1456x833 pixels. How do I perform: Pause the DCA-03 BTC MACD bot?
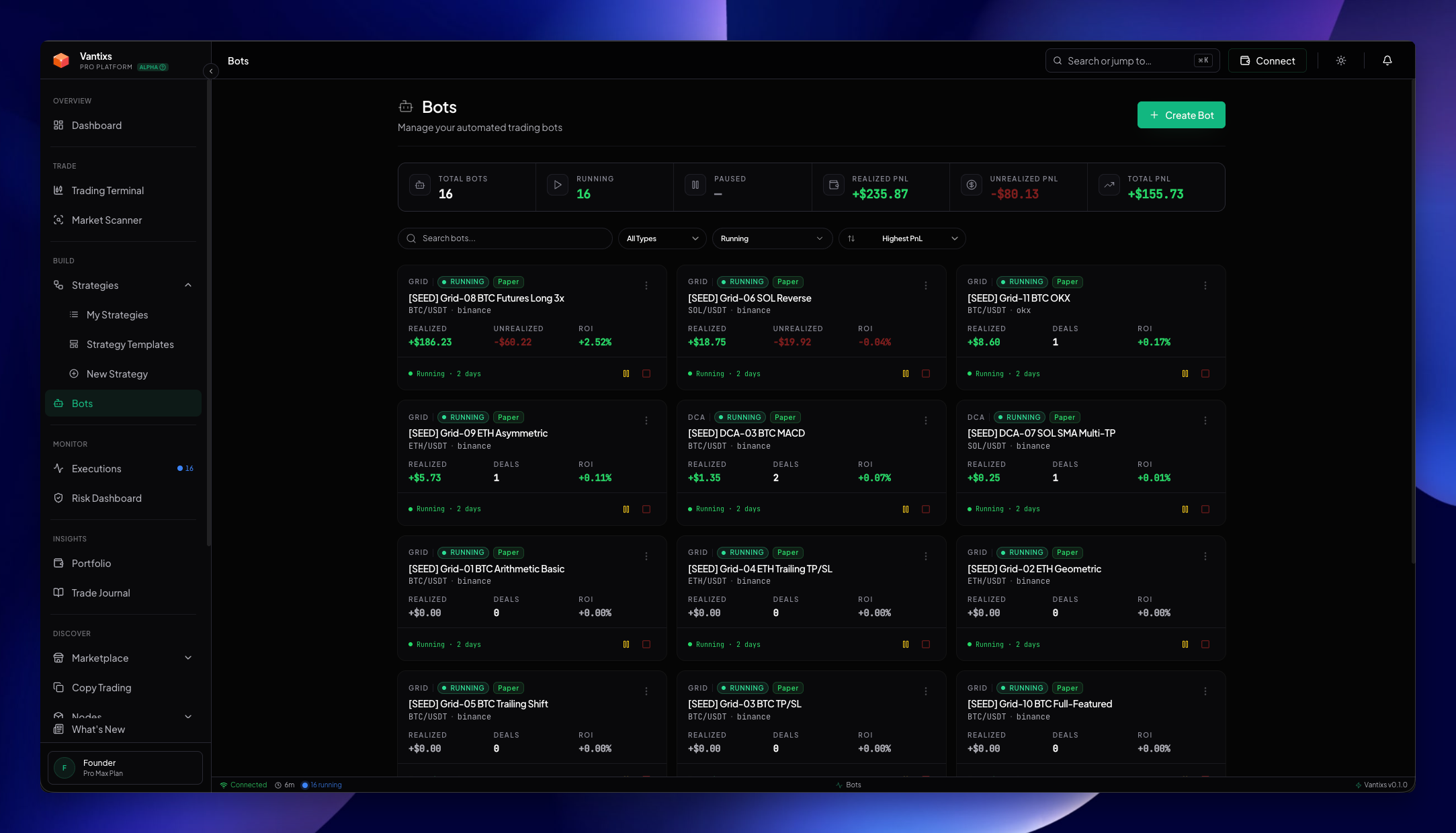coord(906,509)
